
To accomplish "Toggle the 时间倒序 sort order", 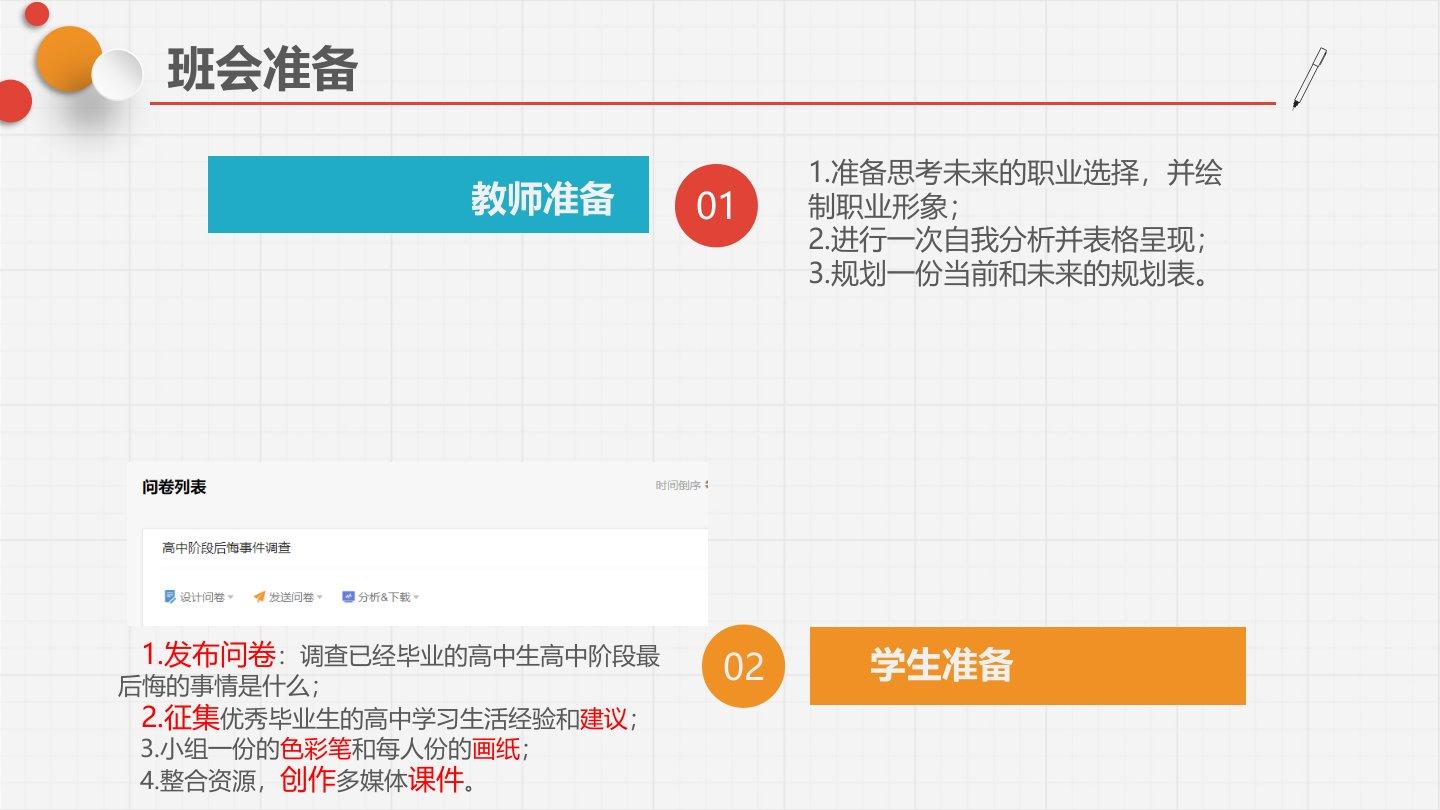I will tap(681, 486).
